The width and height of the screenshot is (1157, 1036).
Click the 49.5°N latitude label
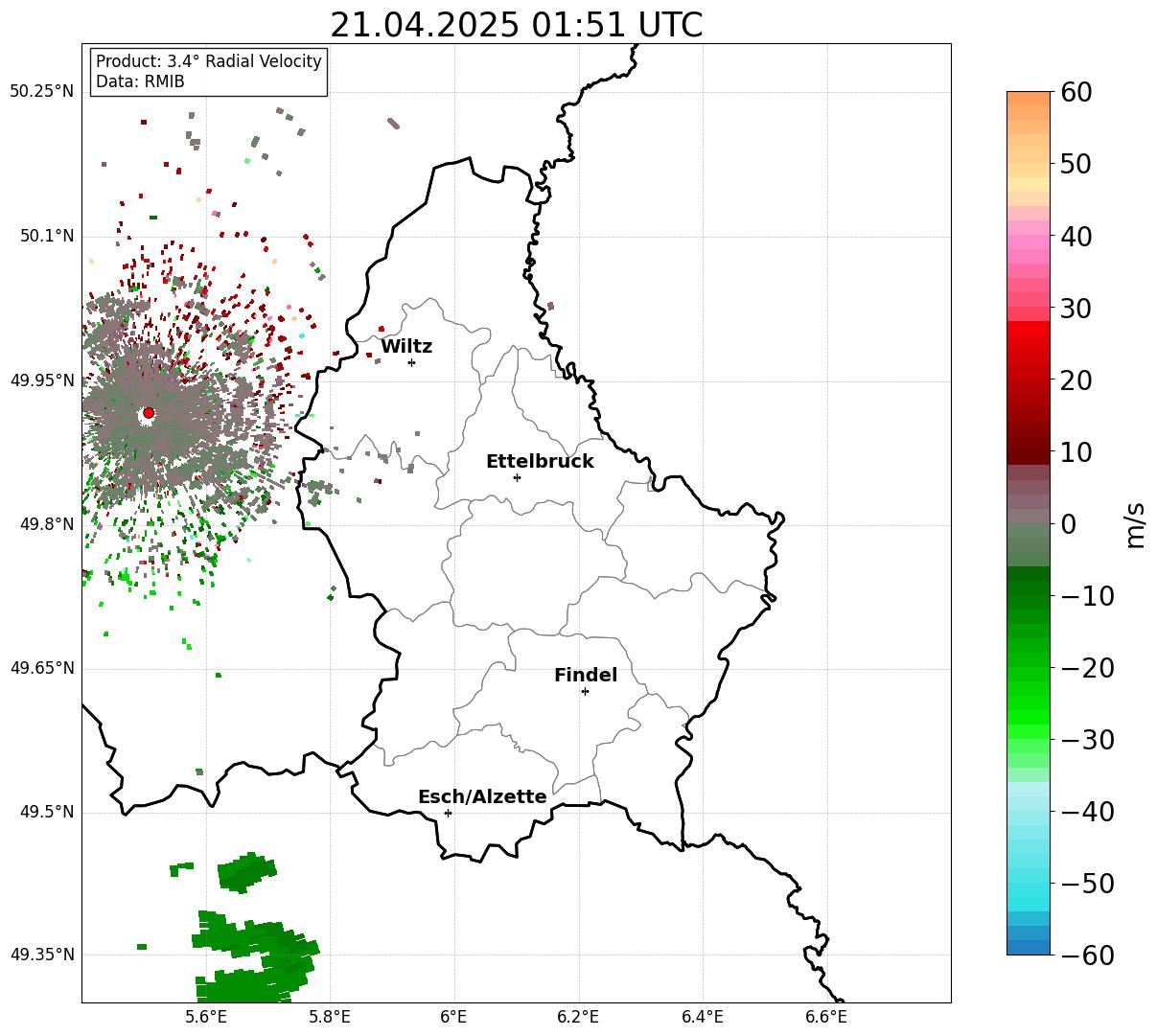46,812
